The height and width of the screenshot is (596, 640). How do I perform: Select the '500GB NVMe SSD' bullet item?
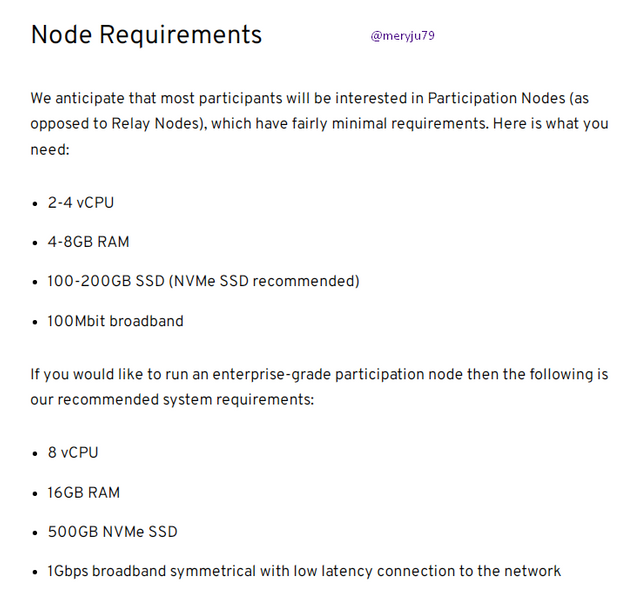[112, 532]
